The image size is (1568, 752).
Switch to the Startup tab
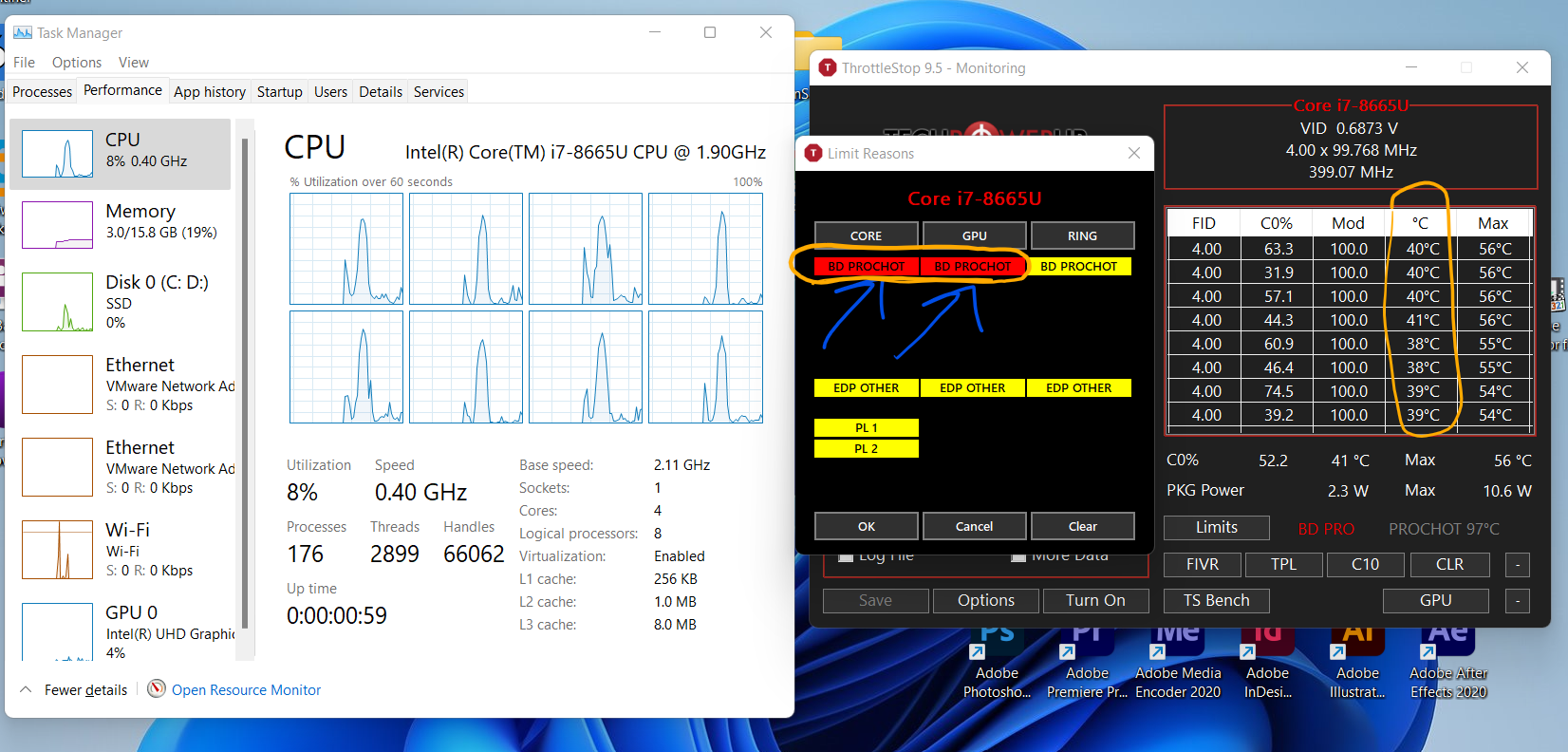279,91
